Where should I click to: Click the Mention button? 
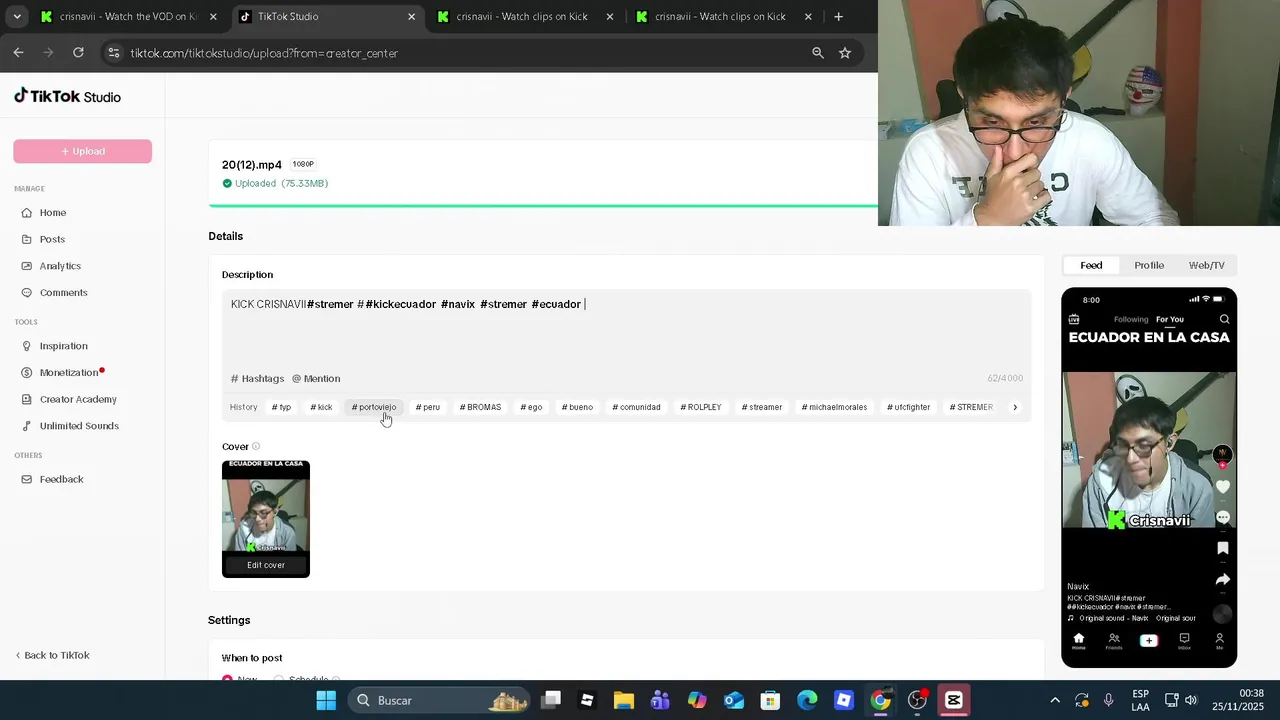[x=316, y=378]
